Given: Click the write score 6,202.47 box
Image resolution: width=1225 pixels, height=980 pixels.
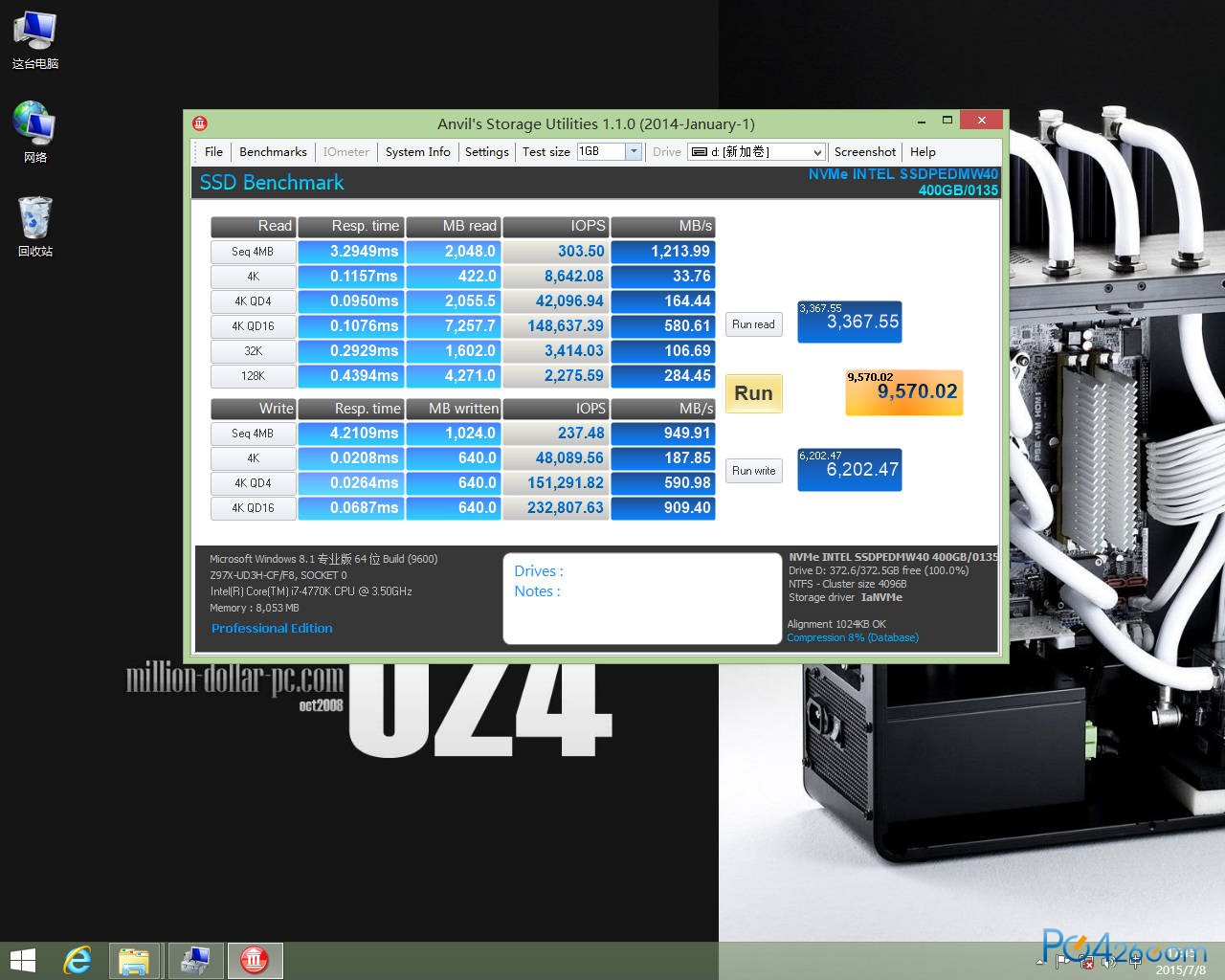Looking at the screenshot, I should click(850, 469).
